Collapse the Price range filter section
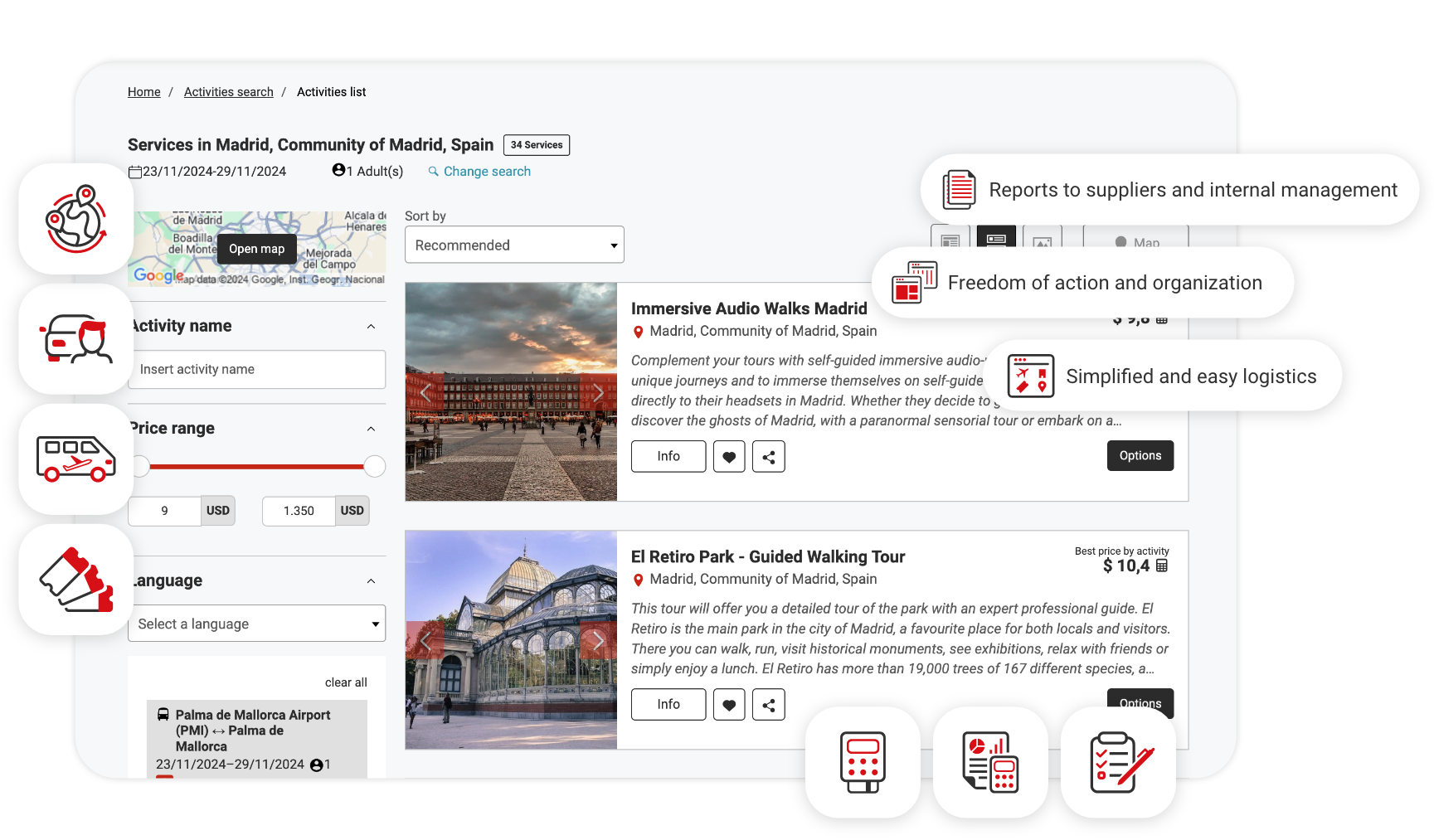Viewport: 1434px width, 840px height. 371,429
